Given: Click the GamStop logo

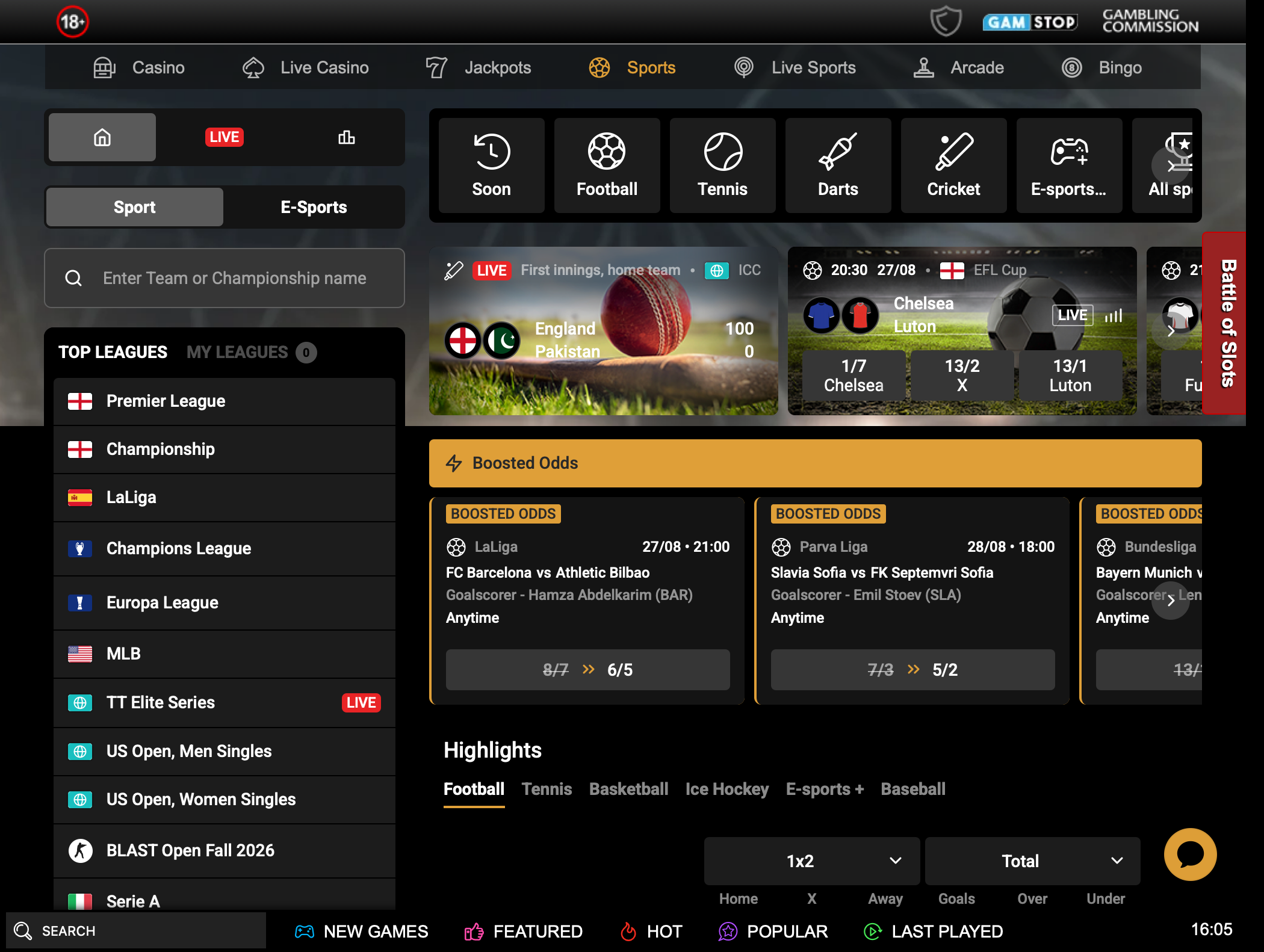Looking at the screenshot, I should click(x=1030, y=22).
